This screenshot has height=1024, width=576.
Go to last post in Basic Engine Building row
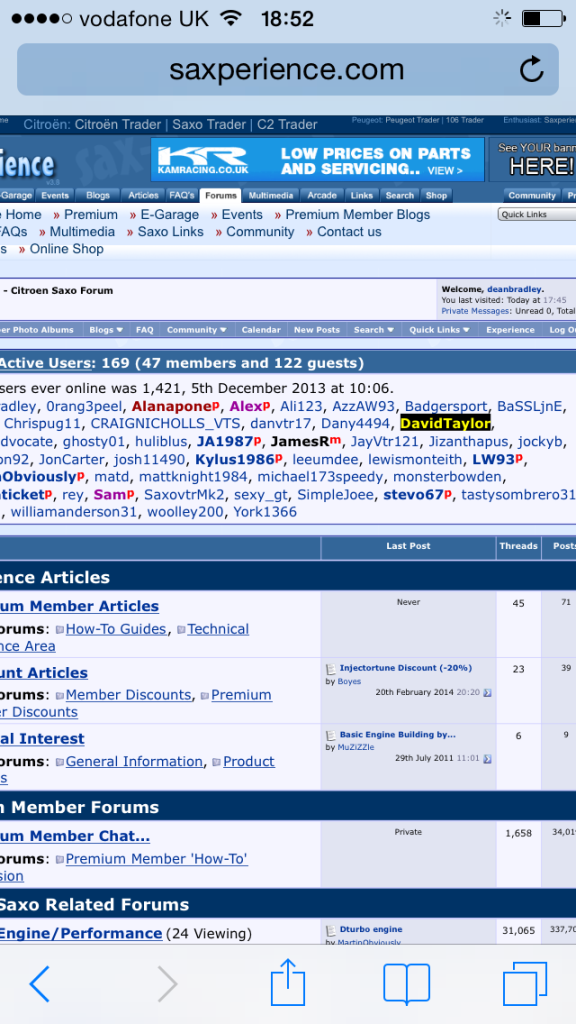point(487,759)
